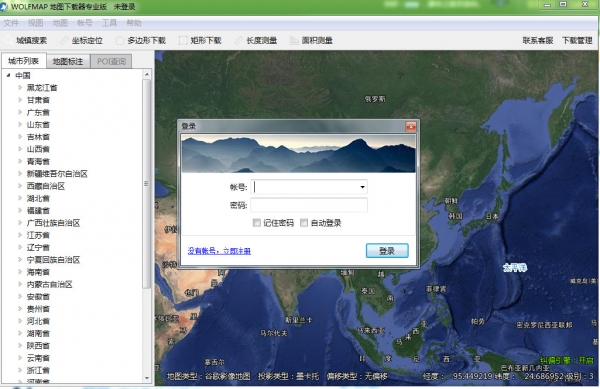Select 湖南省 in the city list
600x389 pixels.
(38, 333)
